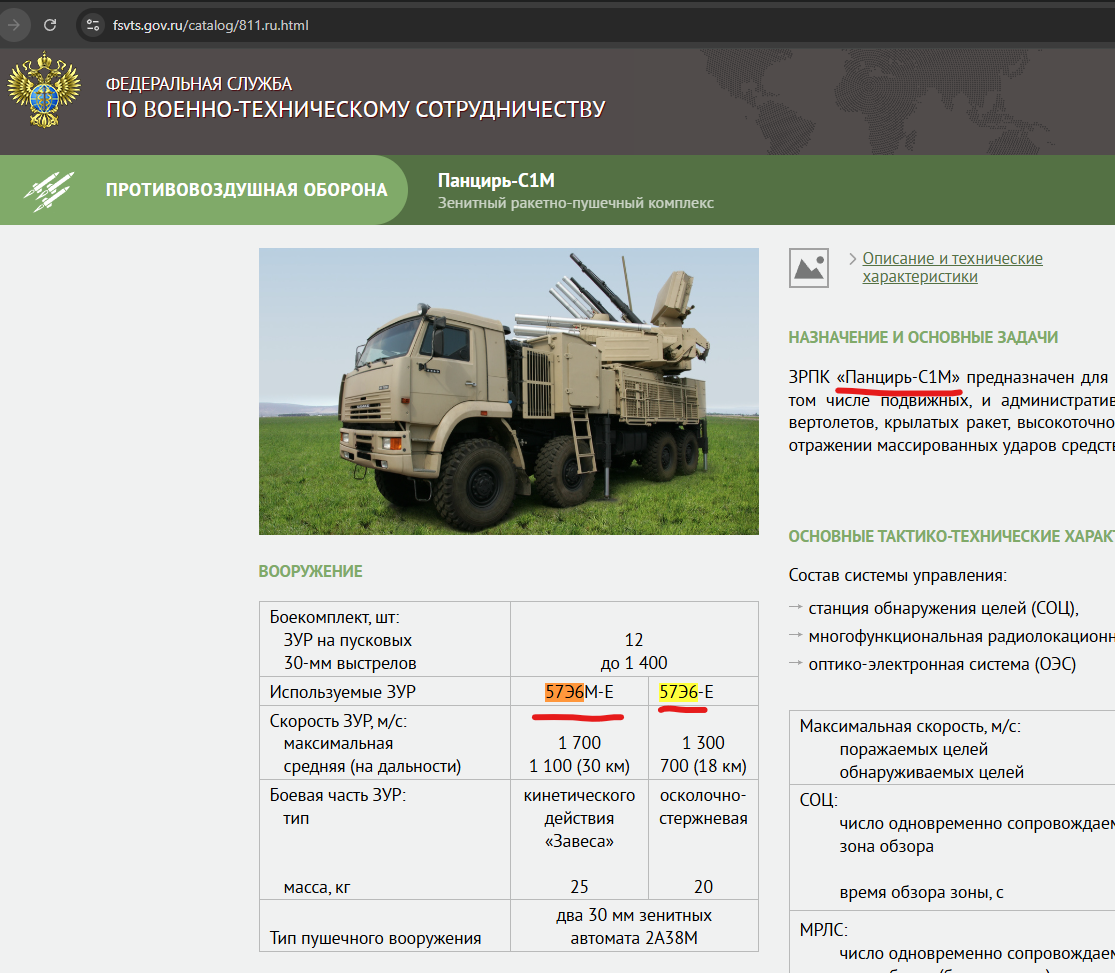The height and width of the screenshot is (973, 1115).
Task: Click 'Тип пушечного вооружения' row label
Action: (x=375, y=938)
